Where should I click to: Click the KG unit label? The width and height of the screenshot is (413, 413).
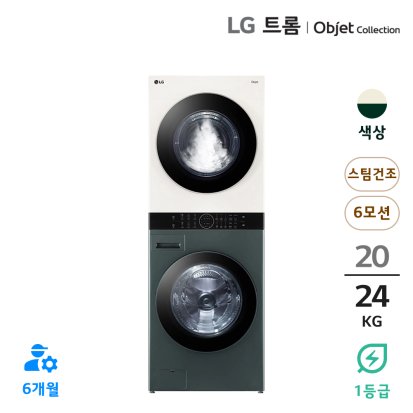[372, 322]
